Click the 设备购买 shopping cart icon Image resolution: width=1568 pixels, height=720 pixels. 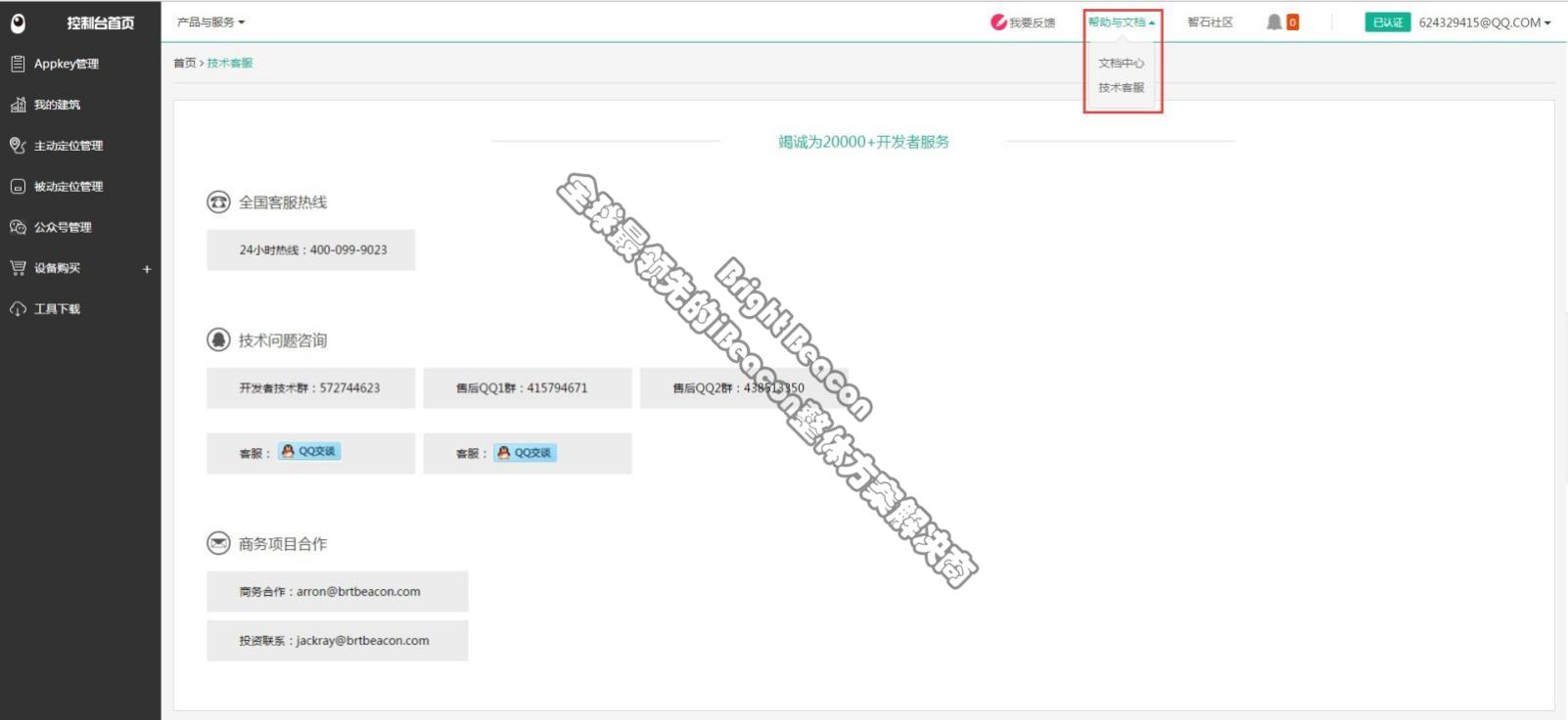click(x=18, y=268)
